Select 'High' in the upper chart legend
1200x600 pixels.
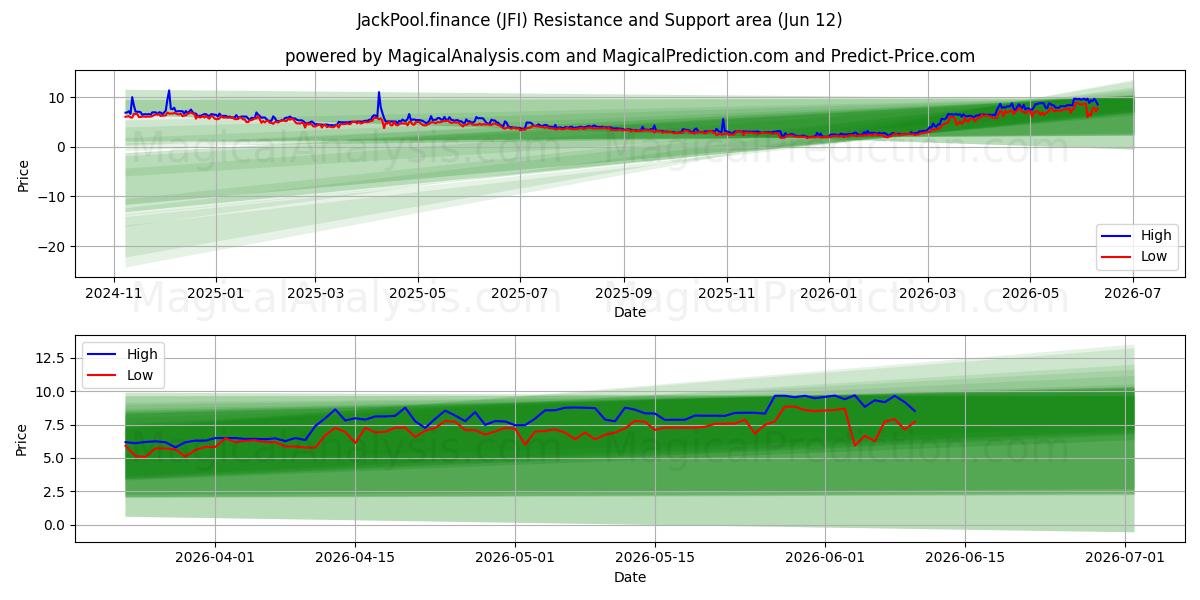click(x=1157, y=237)
